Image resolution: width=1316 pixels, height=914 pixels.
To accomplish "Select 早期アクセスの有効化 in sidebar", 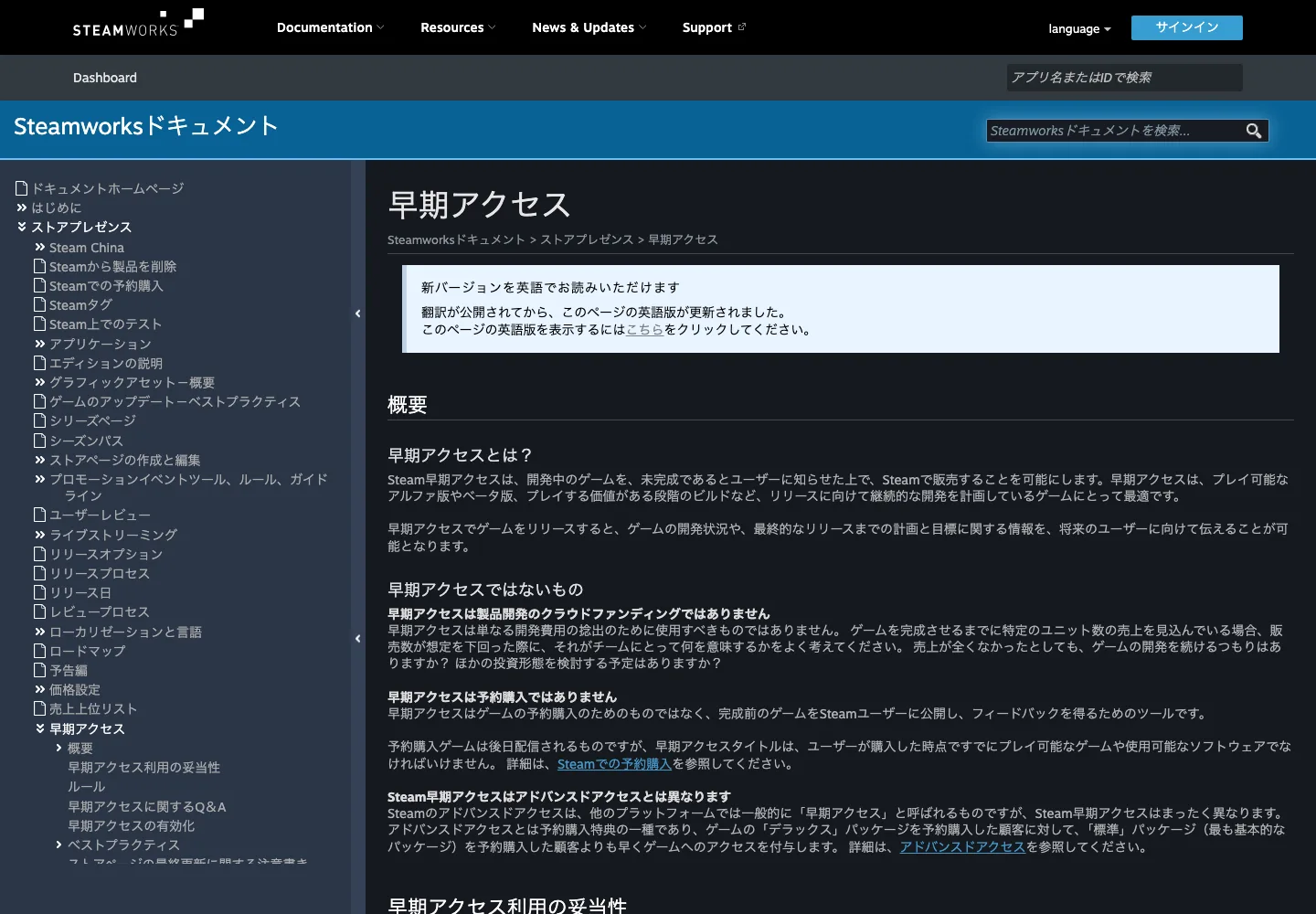I will [131, 825].
